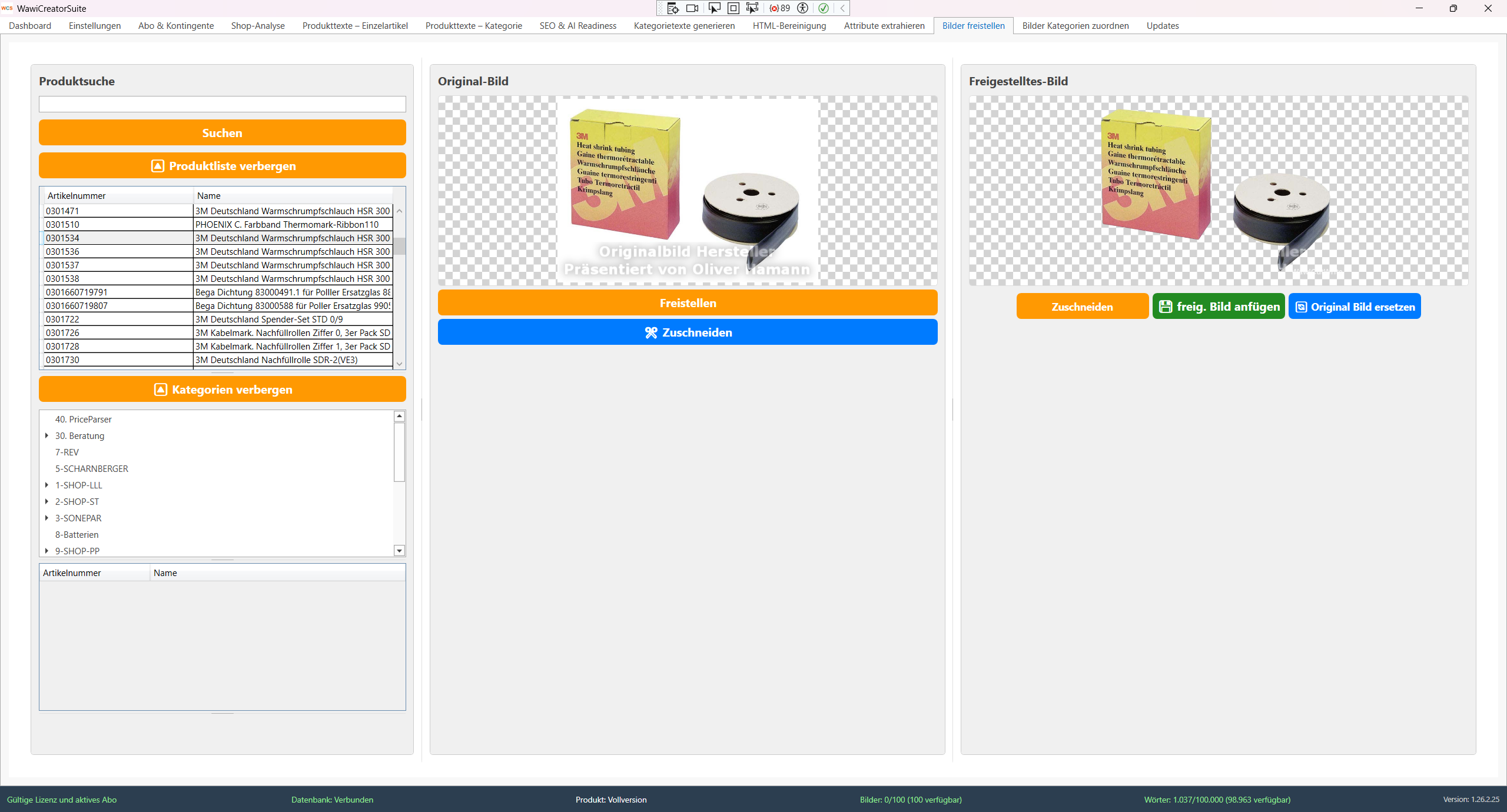
Task: Activate the select element cursor icon
Action: (x=714, y=8)
